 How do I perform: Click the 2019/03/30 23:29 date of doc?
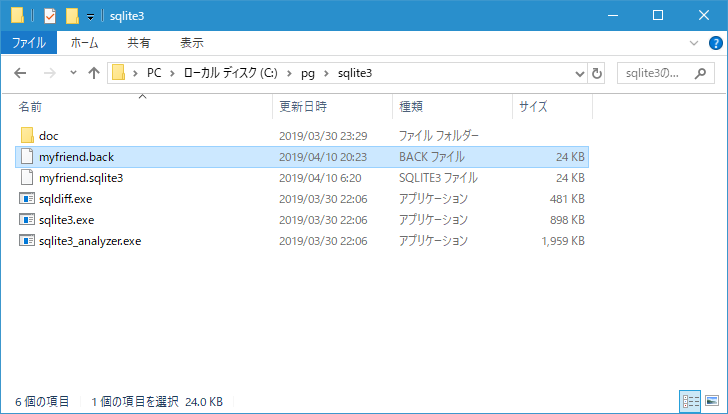[323, 136]
